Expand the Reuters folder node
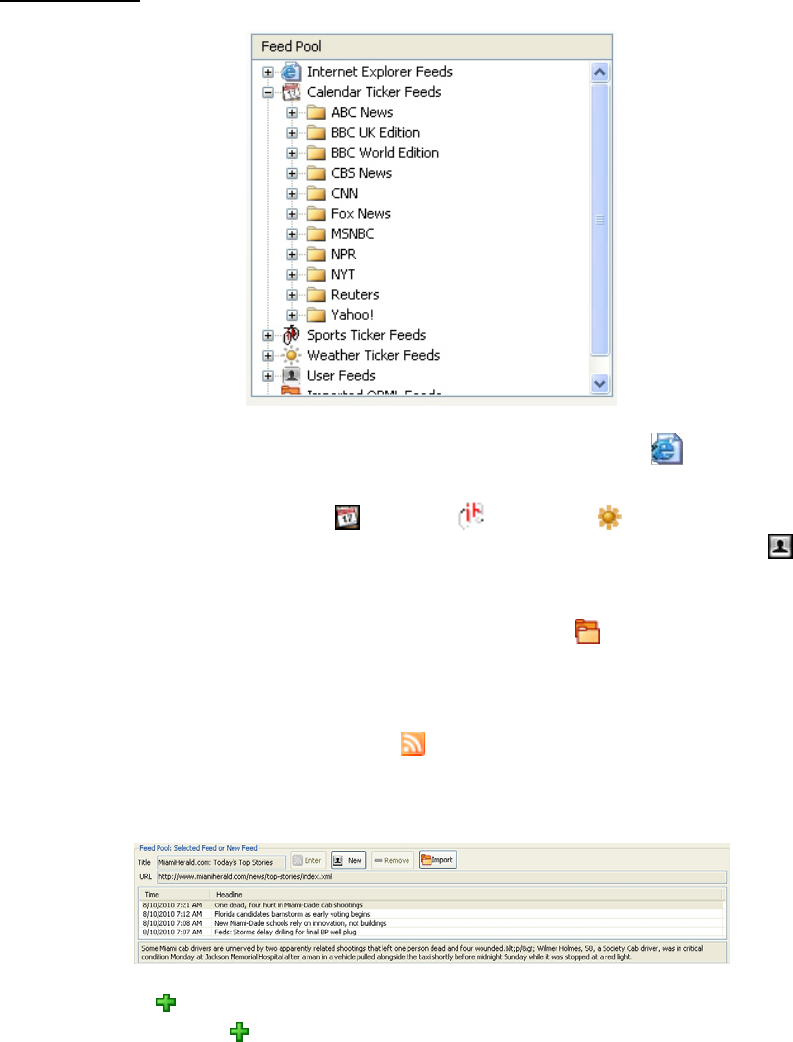793x1042 pixels. 292,295
